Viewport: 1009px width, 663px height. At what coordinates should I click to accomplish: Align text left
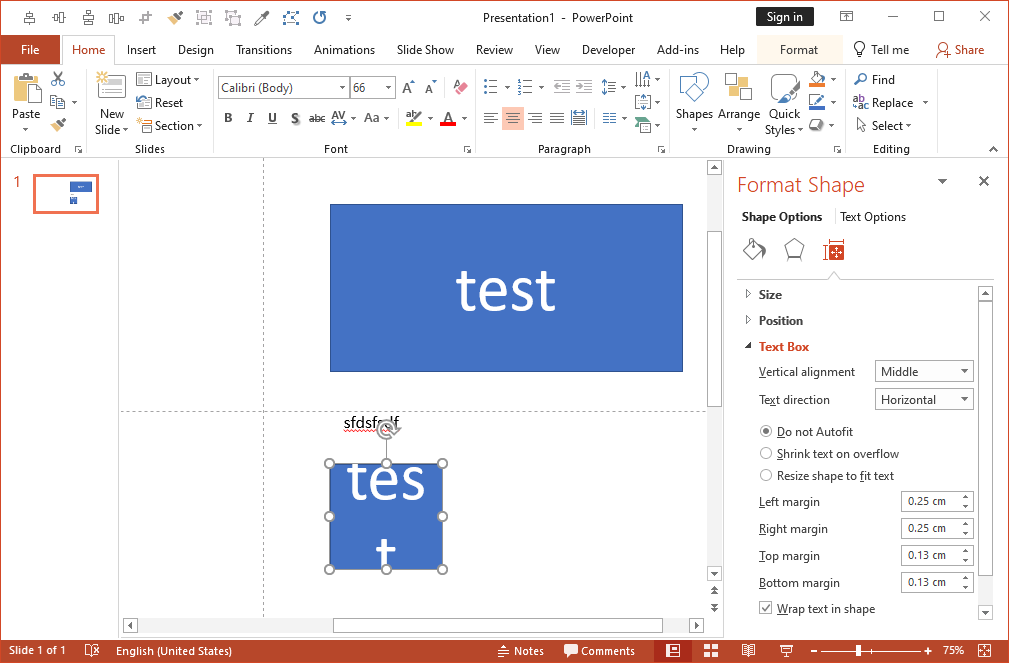coord(491,118)
